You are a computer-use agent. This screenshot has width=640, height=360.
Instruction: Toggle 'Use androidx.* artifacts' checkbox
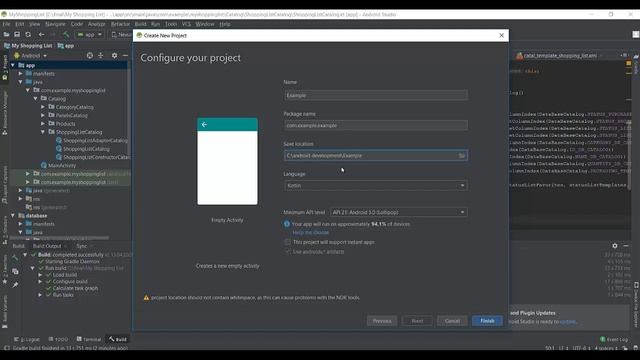tap(288, 252)
